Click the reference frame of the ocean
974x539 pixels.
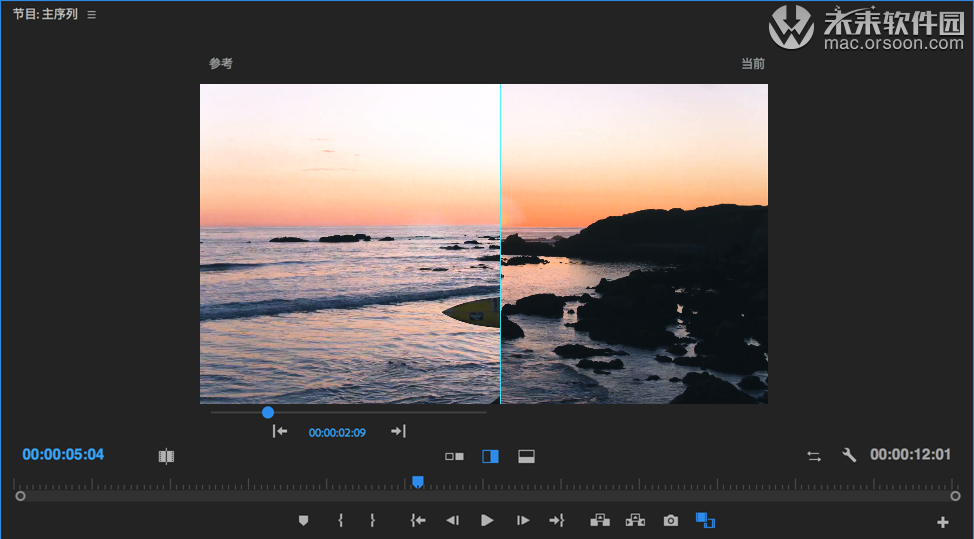[350, 244]
